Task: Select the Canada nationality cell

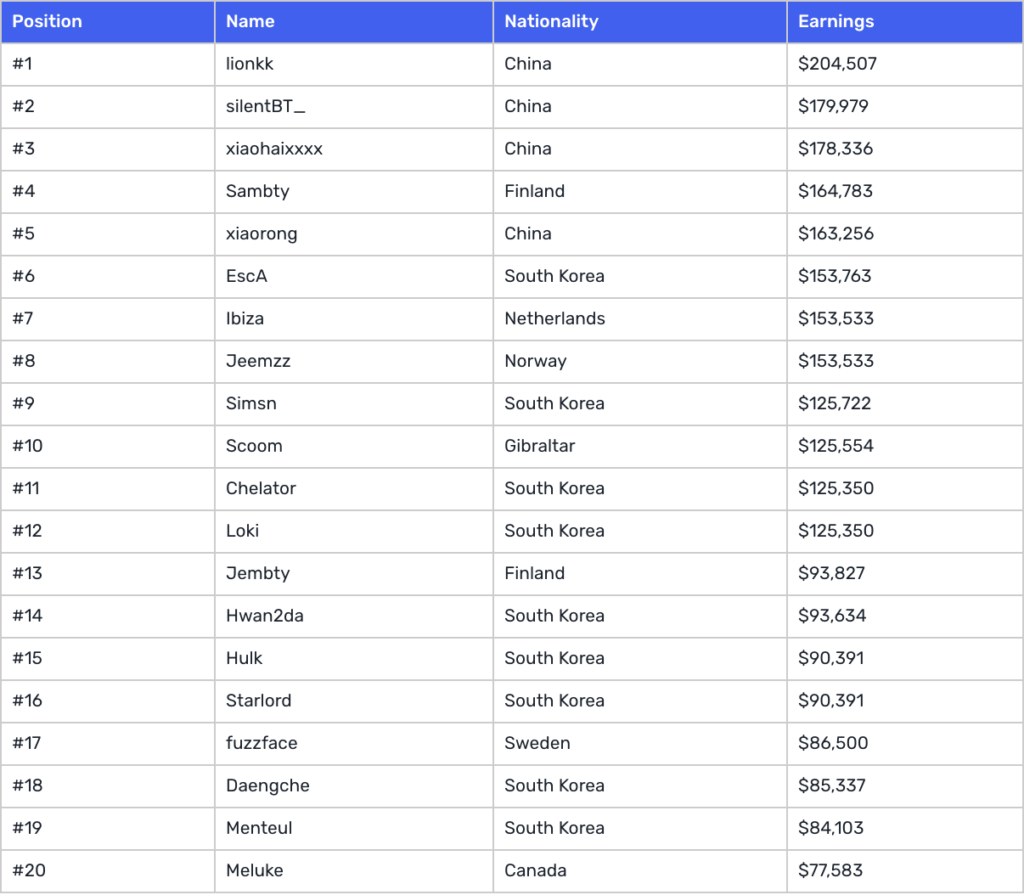Action: coord(535,870)
